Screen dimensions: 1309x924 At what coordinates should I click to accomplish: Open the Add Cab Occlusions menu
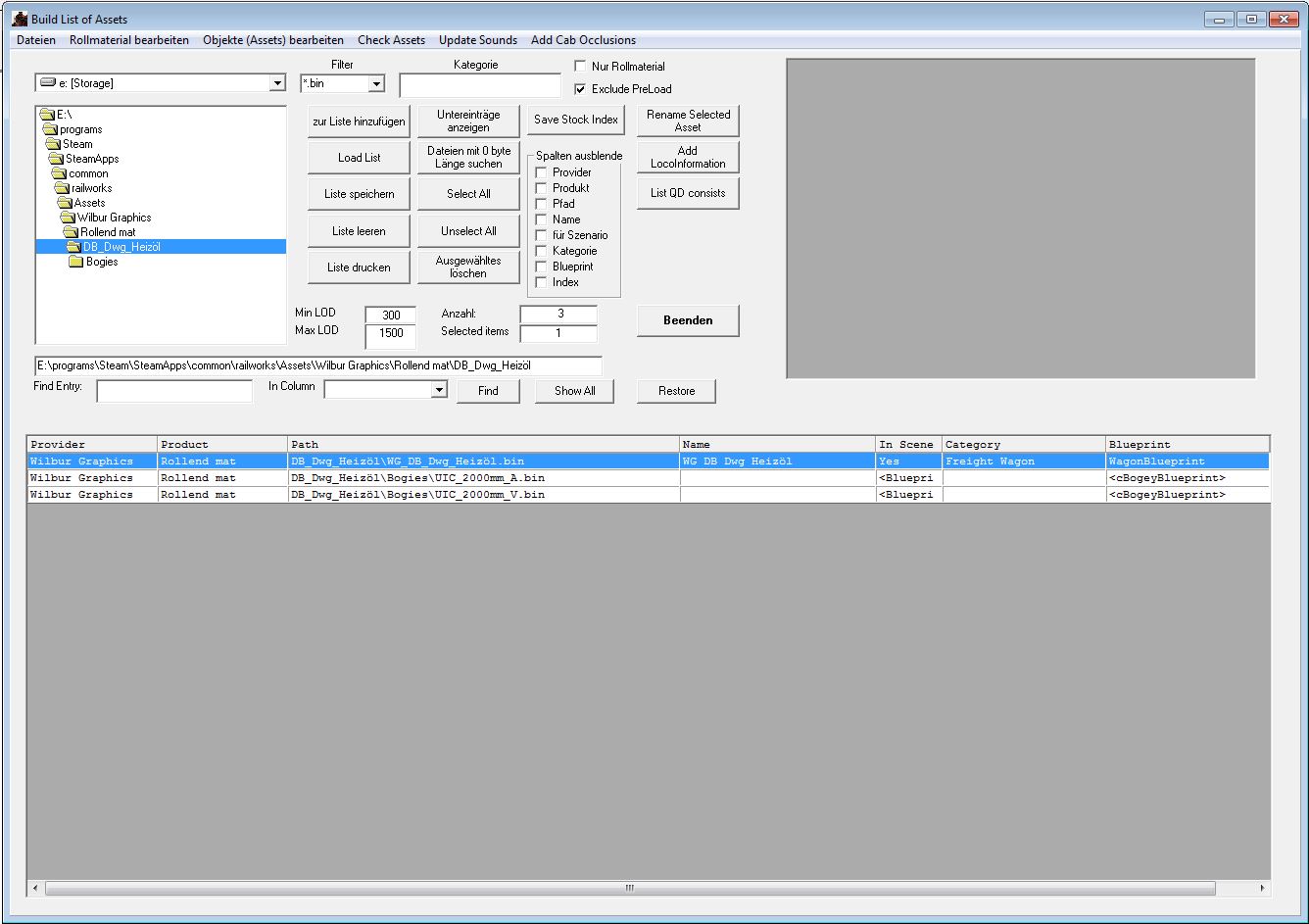click(583, 40)
